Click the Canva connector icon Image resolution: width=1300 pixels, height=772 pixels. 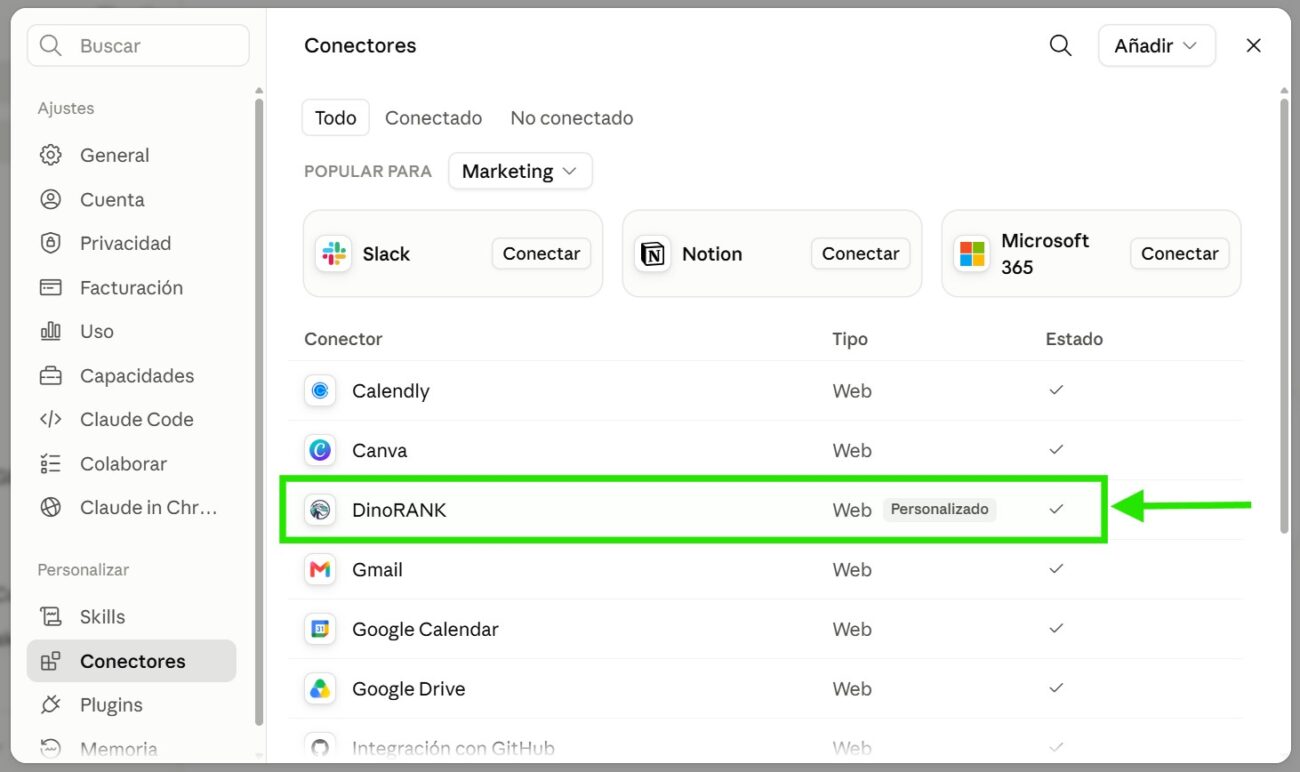pos(320,451)
